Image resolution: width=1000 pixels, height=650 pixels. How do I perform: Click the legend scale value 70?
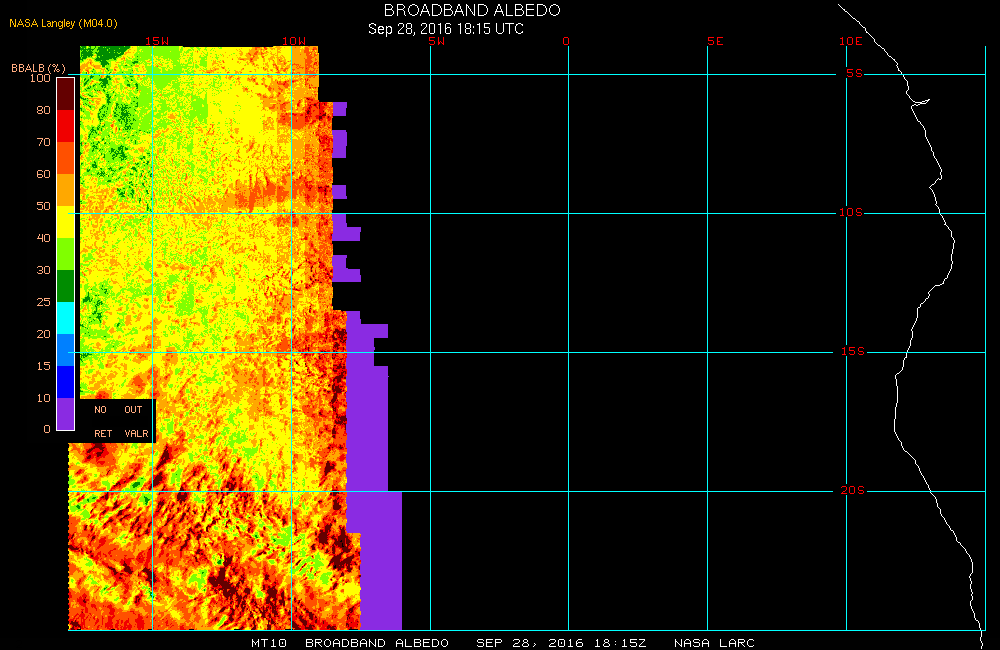point(43,142)
